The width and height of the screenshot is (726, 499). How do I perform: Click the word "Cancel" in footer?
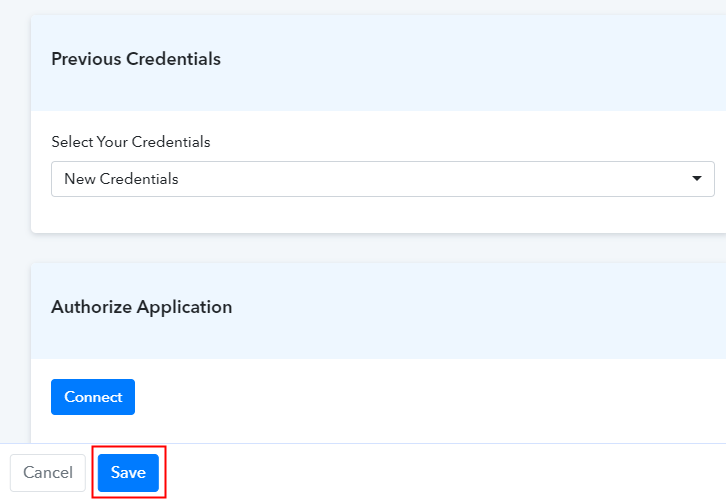pyautogui.click(x=48, y=472)
